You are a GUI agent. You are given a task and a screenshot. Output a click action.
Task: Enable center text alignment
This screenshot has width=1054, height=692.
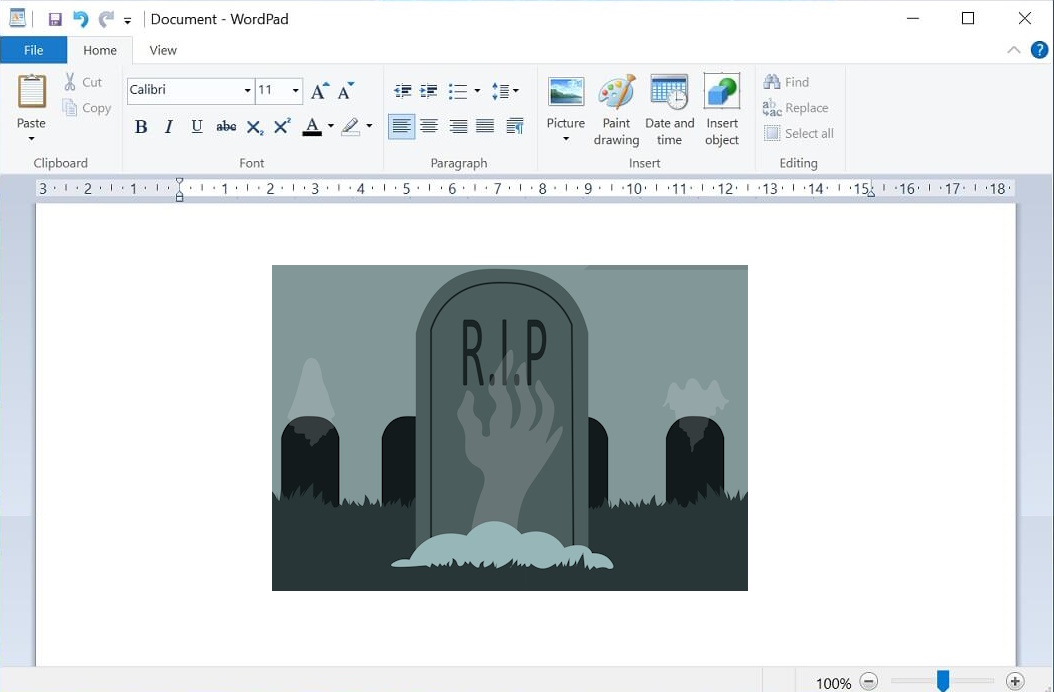[x=429, y=126]
